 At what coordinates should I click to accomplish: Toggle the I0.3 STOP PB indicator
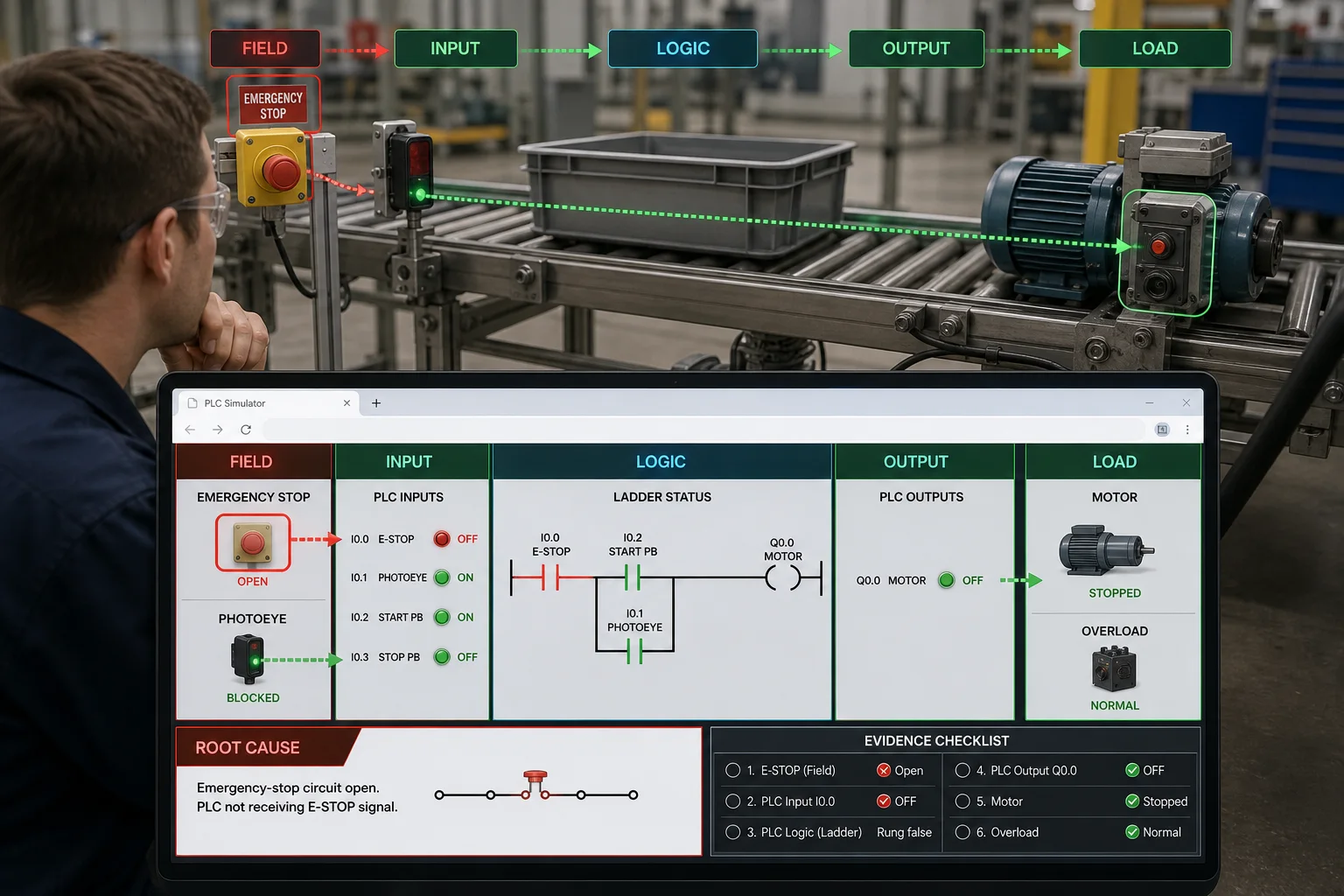coord(442,657)
